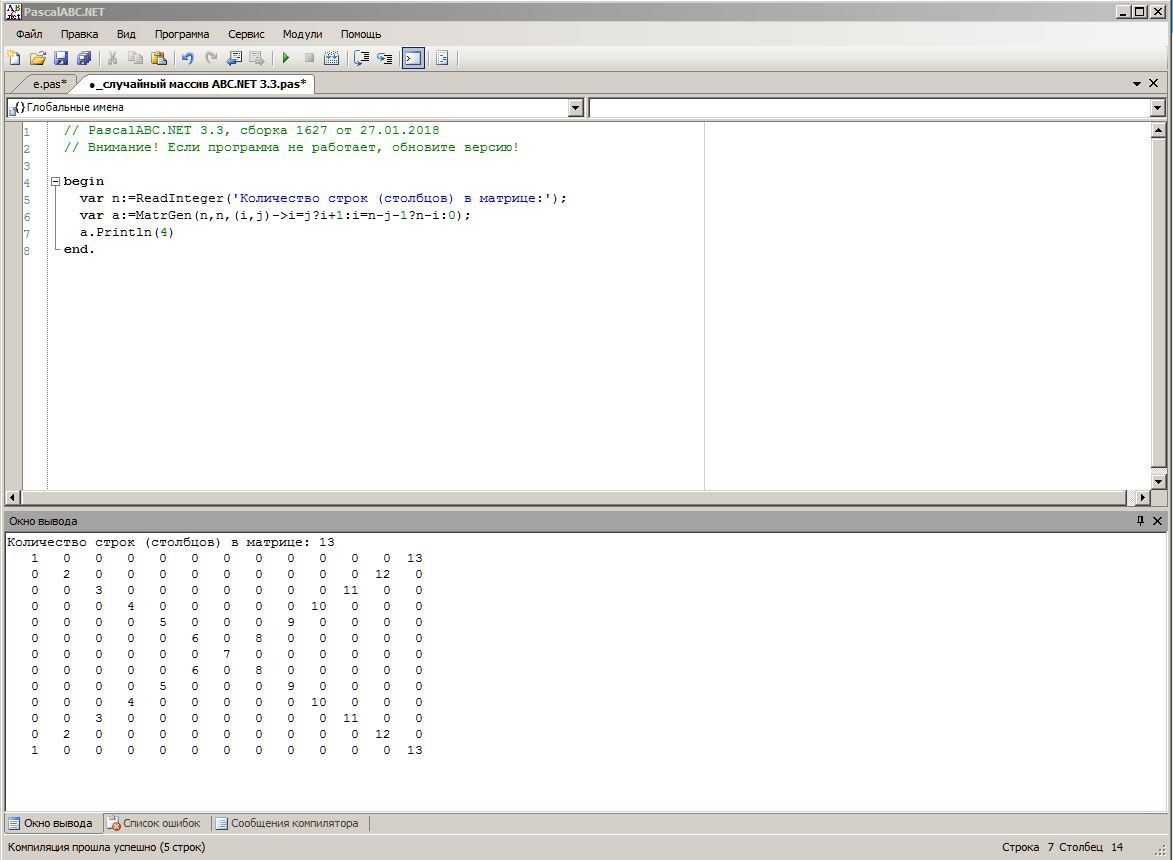Click the a.Println(4) line

[x=126, y=233]
